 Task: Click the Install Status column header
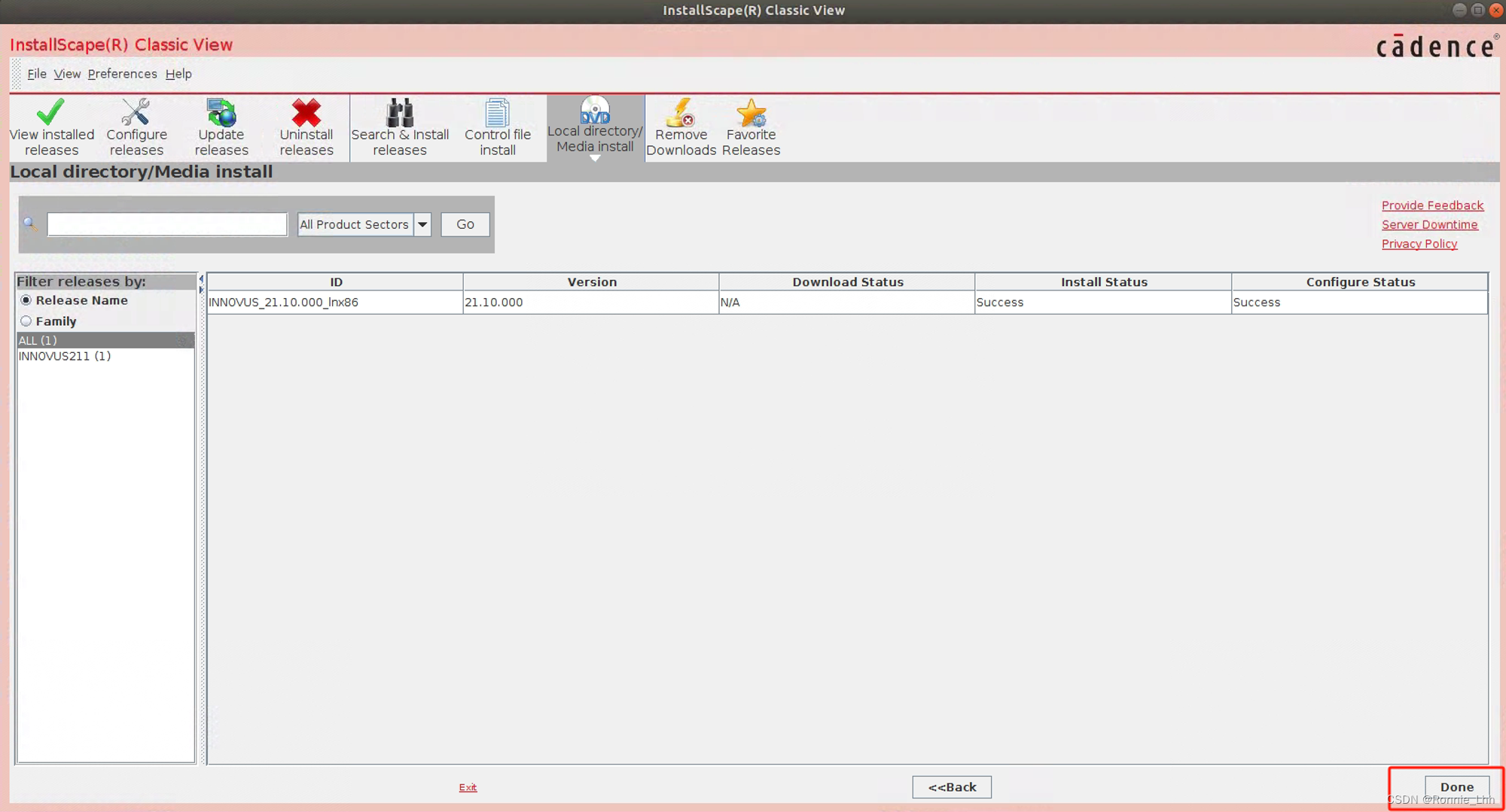tap(1104, 282)
